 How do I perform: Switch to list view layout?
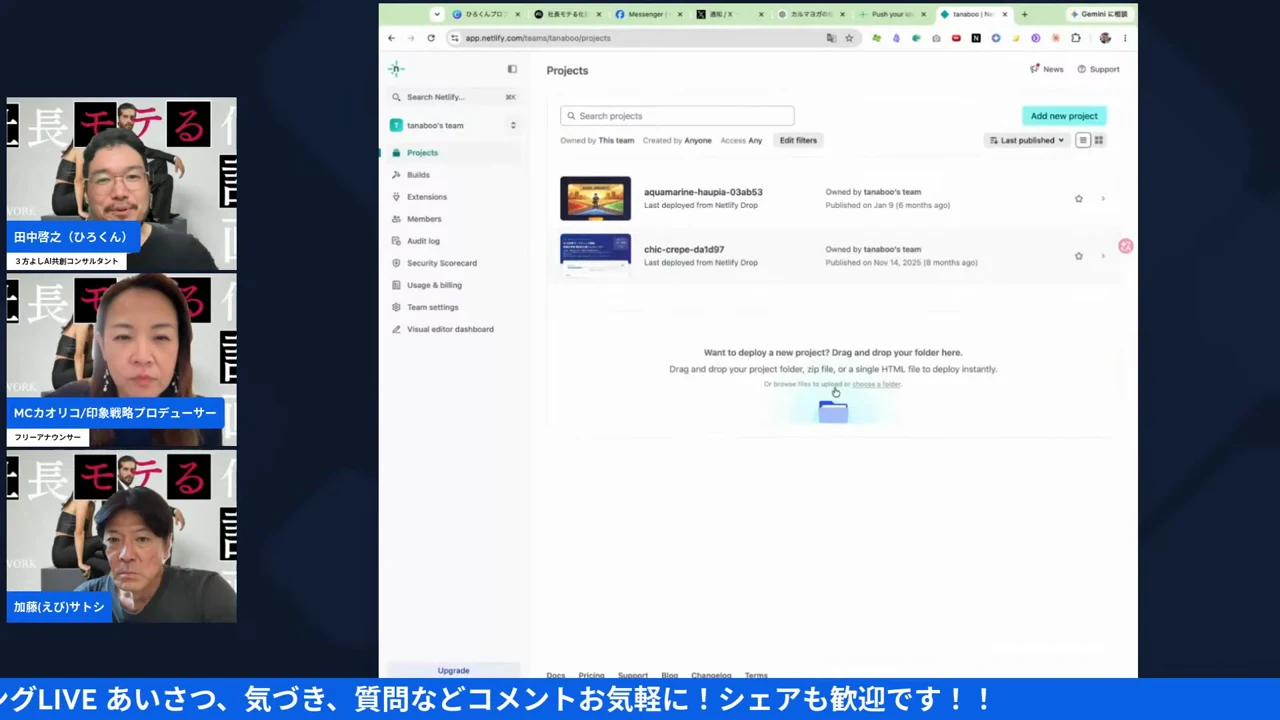click(1082, 140)
